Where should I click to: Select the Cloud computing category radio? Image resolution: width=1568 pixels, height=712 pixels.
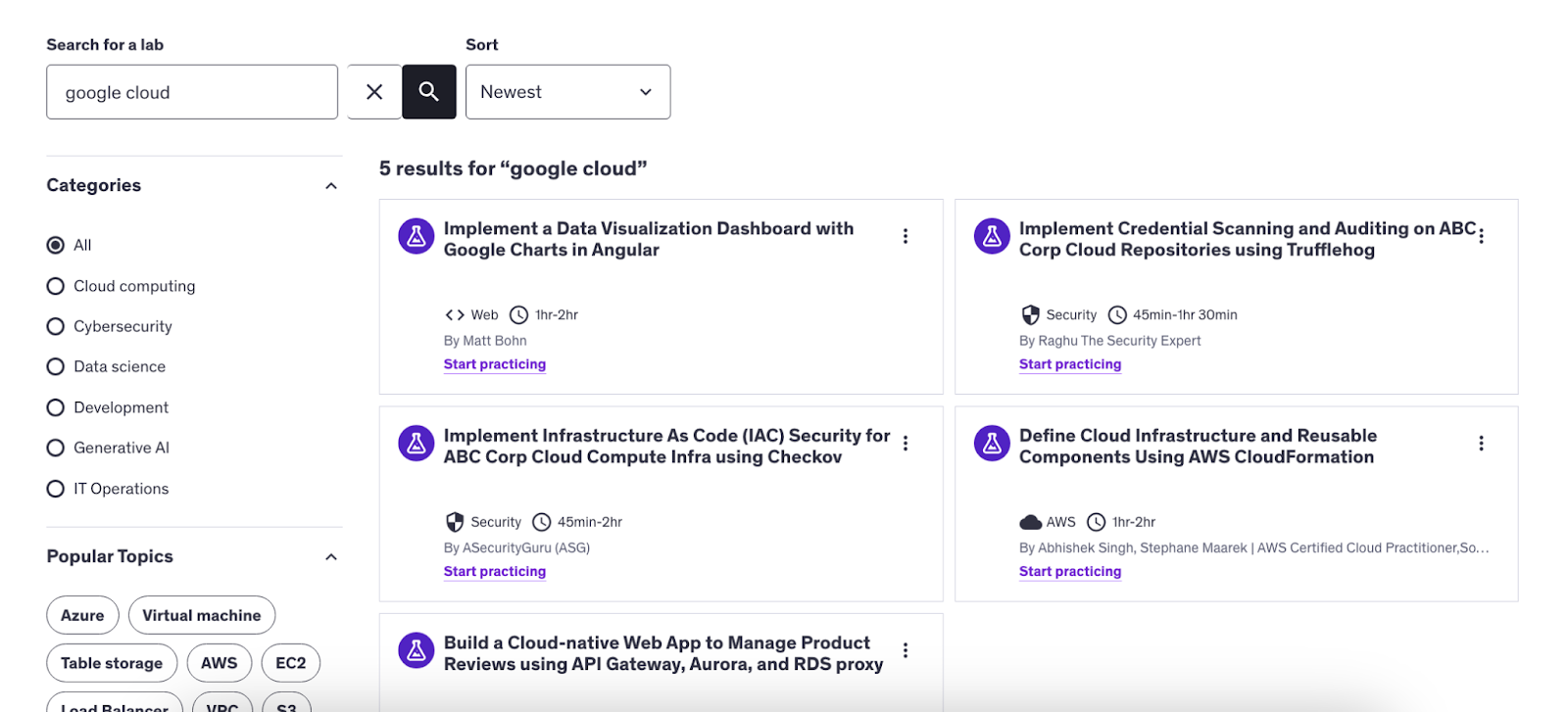(56, 286)
